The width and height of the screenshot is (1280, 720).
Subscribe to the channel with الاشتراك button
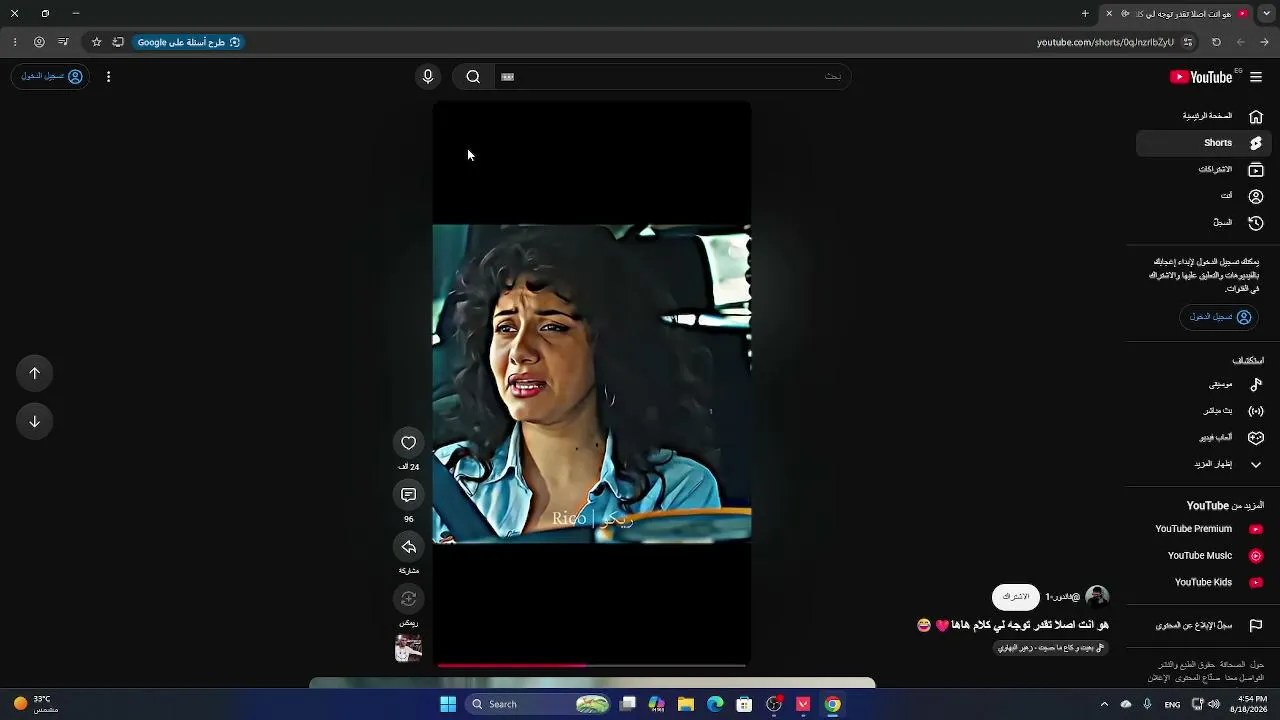tap(1016, 597)
